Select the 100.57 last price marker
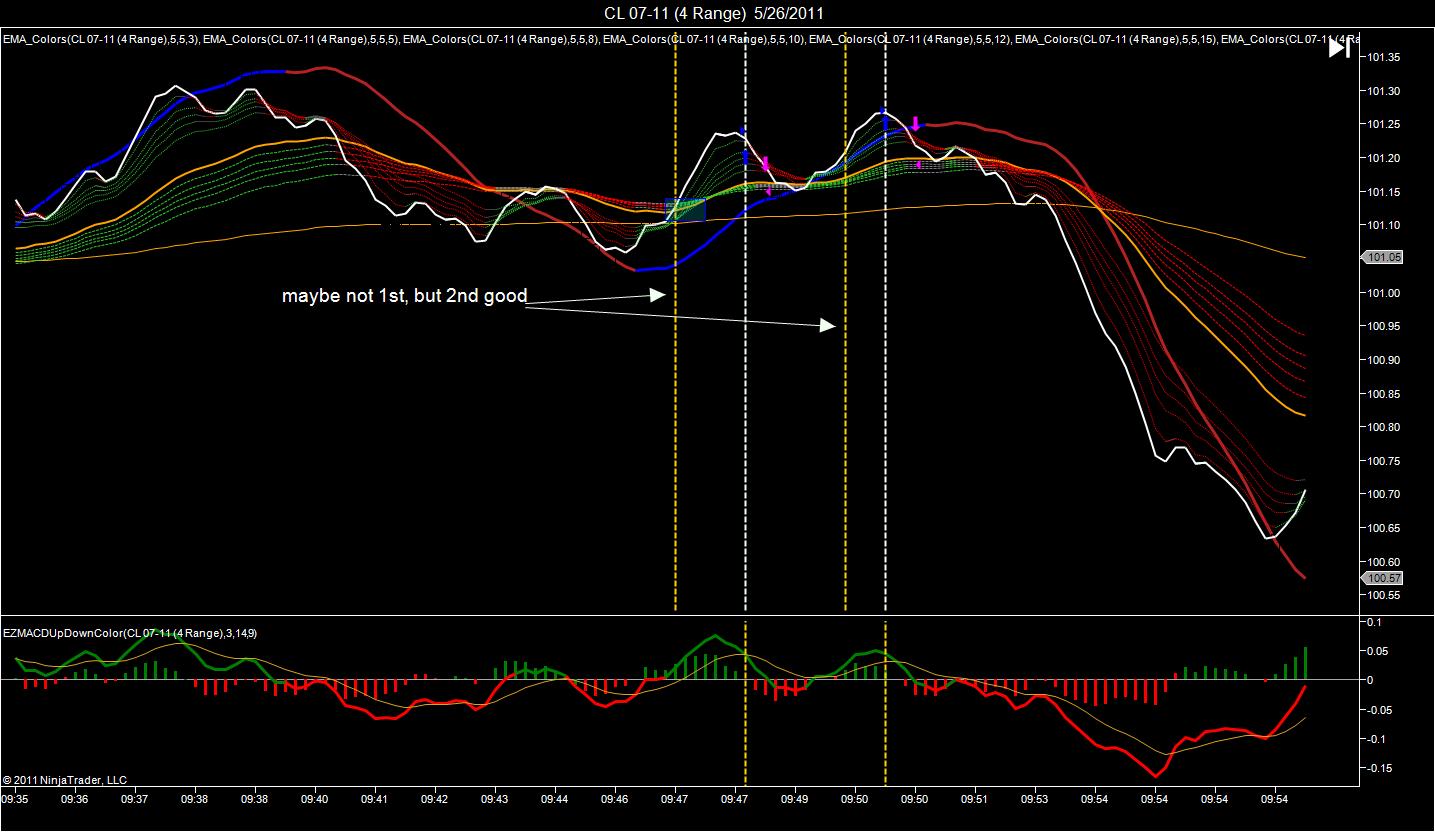The image size is (1435, 832). (1382, 578)
